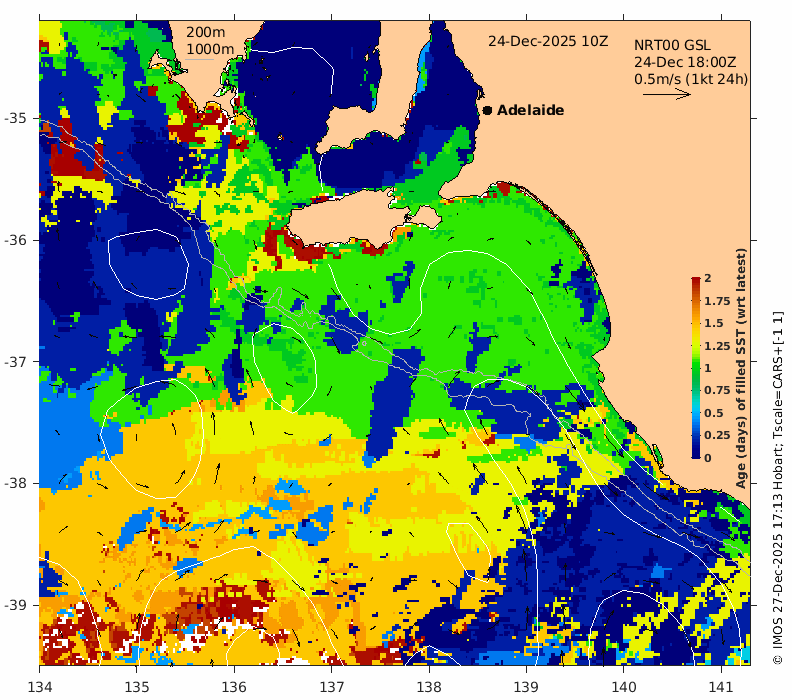Click the 136 longitude axis label

coord(234,687)
